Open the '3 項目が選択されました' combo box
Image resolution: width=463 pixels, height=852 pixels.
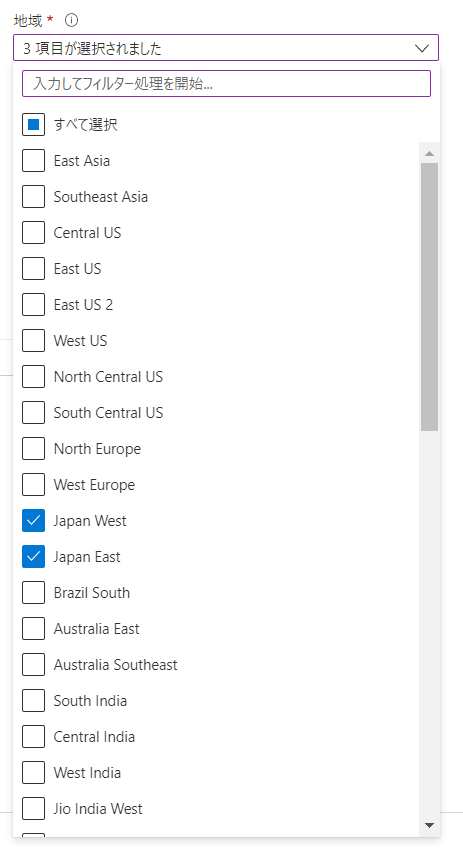[x=226, y=48]
